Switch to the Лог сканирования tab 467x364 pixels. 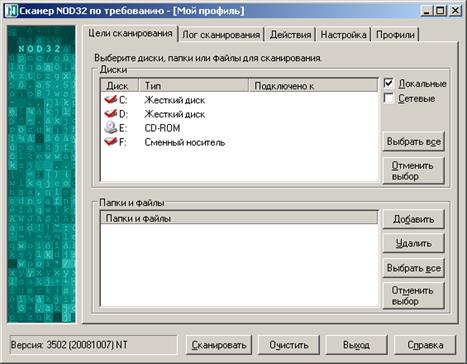[x=221, y=35]
